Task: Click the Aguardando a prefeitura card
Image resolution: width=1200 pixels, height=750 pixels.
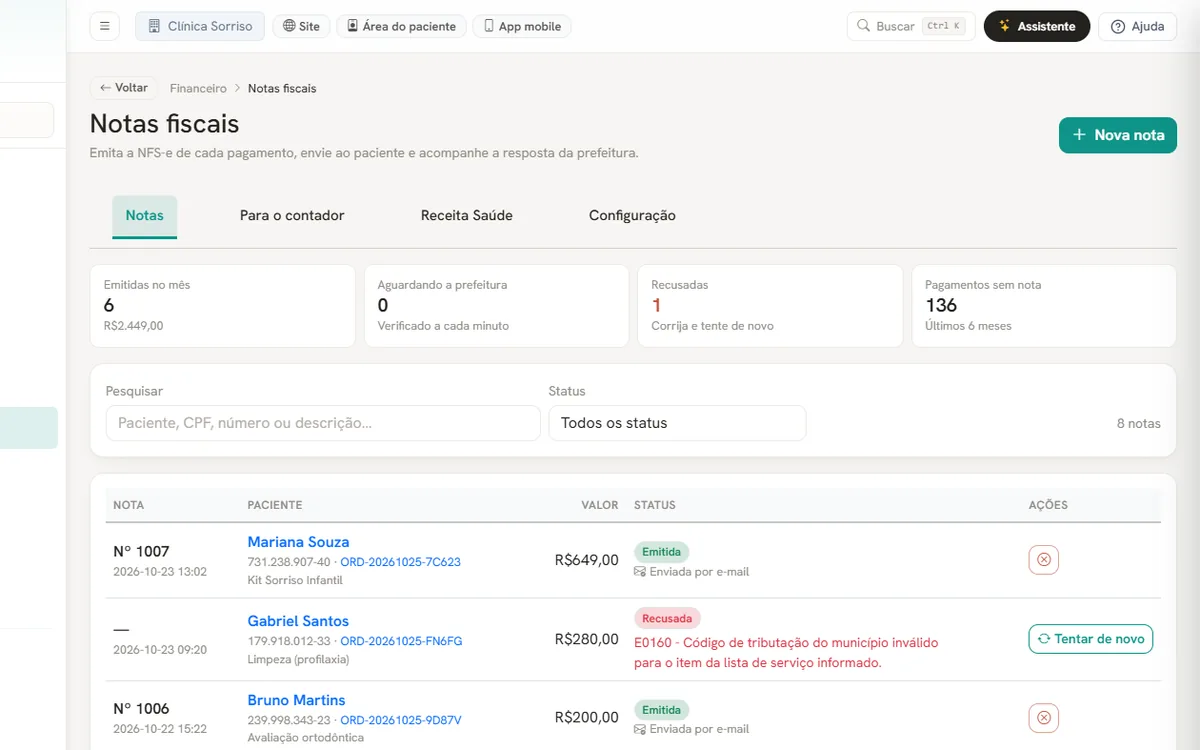Action: pyautogui.click(x=497, y=306)
